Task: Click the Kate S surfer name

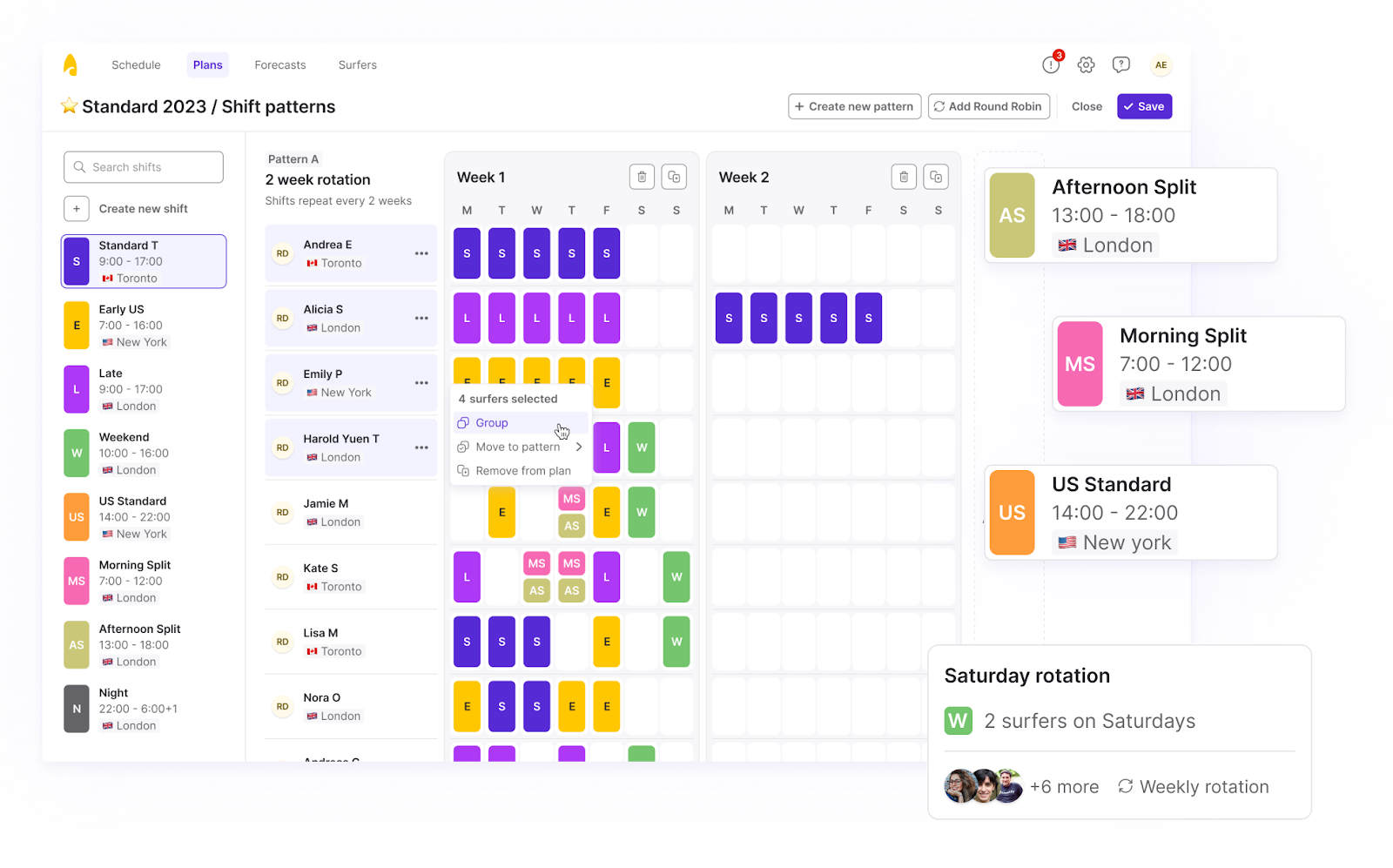Action: (320, 568)
